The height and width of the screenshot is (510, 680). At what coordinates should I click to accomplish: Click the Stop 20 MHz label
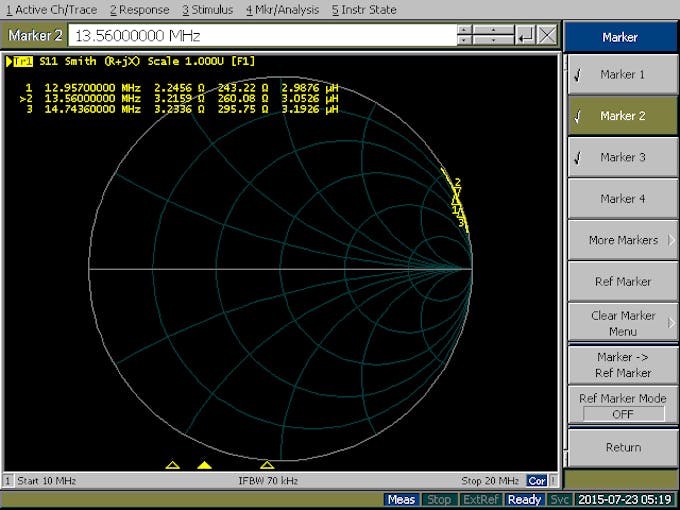tap(490, 481)
